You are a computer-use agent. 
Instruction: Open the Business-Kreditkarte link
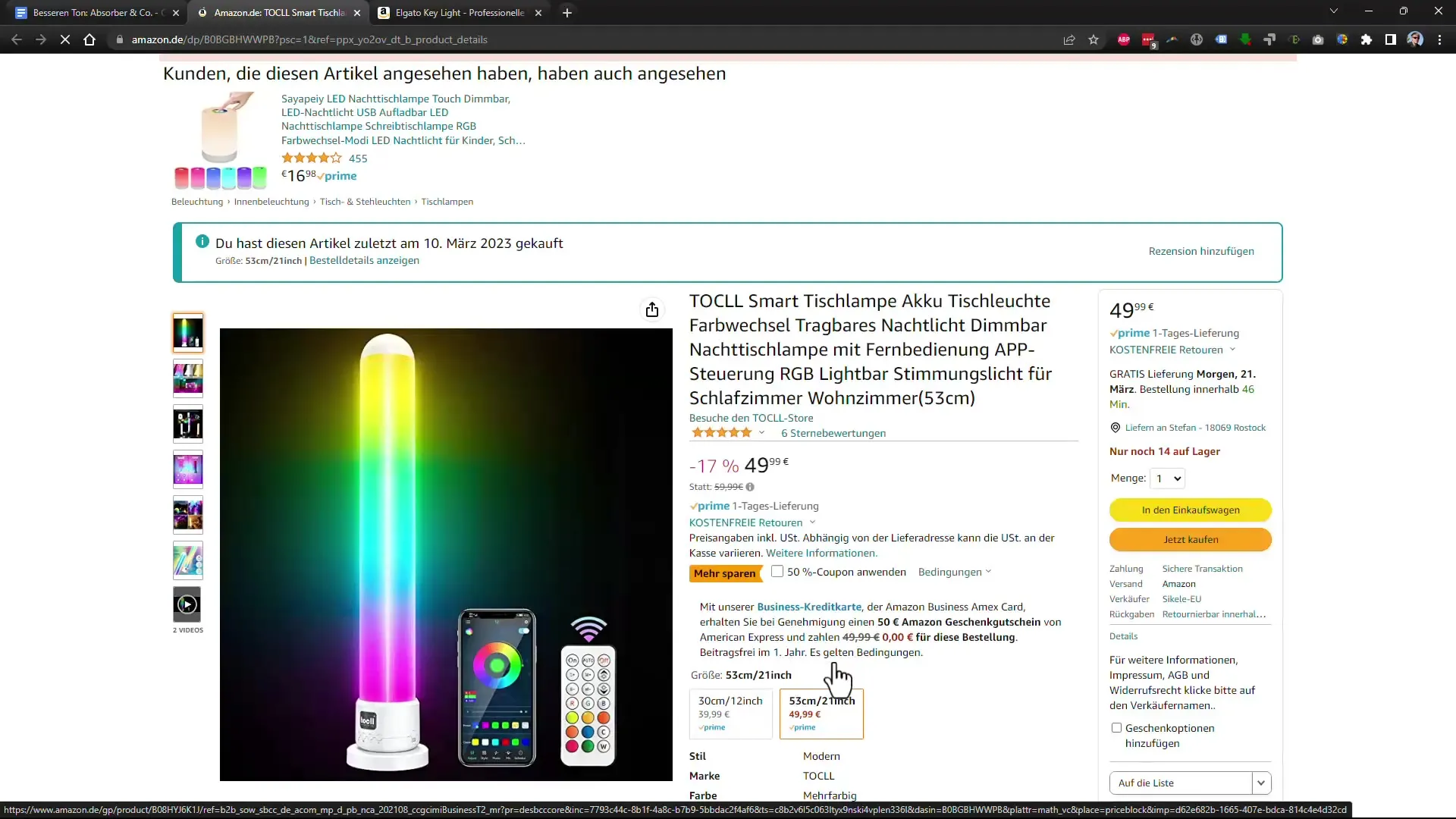(x=809, y=607)
